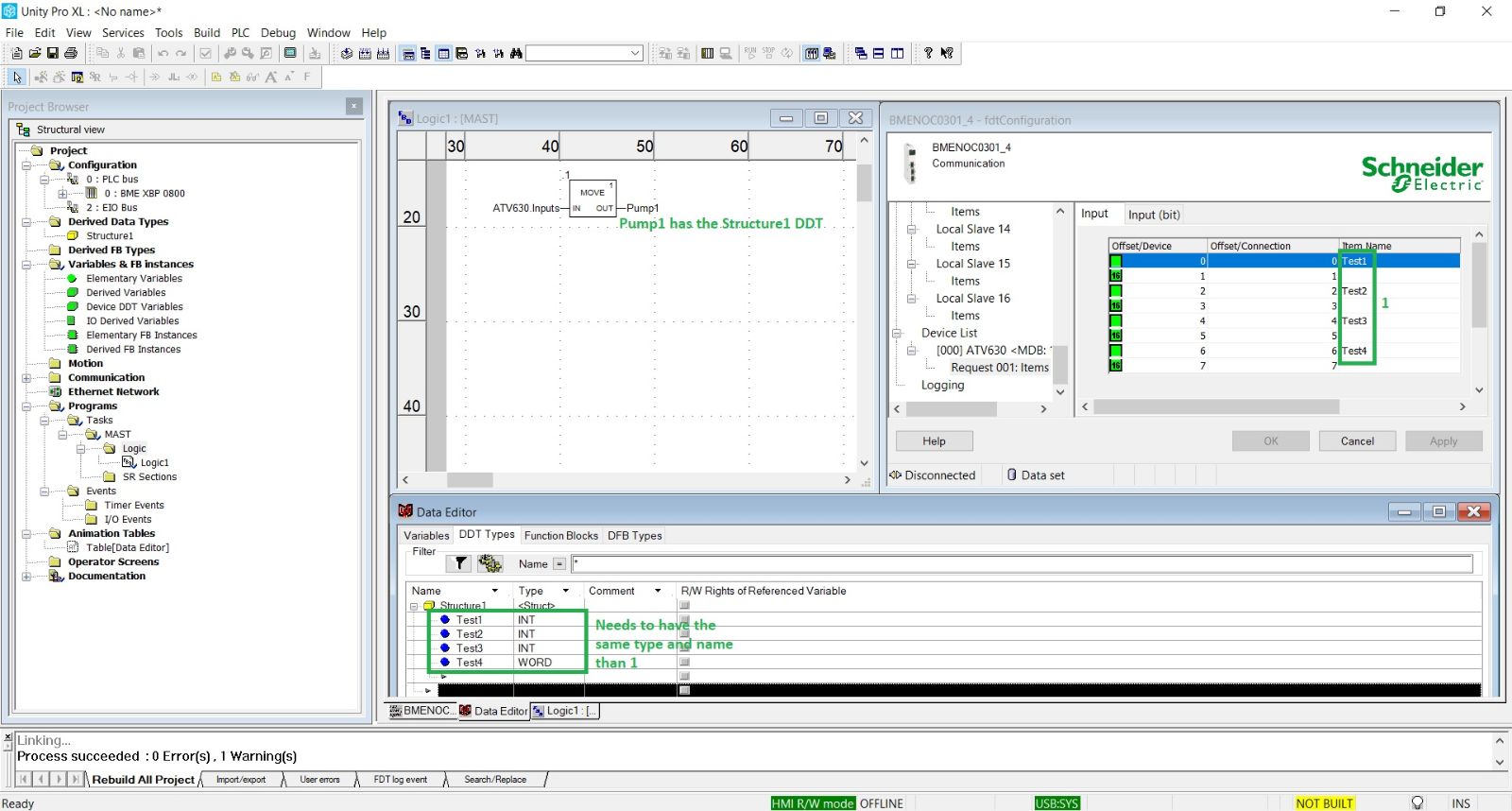This screenshot has height=811, width=1512.
Task: Click the filter settings gears icon
Action: click(x=490, y=563)
